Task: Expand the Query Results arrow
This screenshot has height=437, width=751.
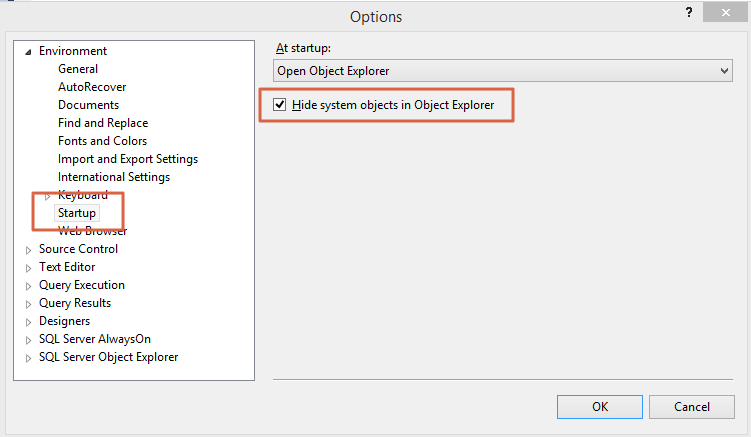Action: (x=28, y=304)
